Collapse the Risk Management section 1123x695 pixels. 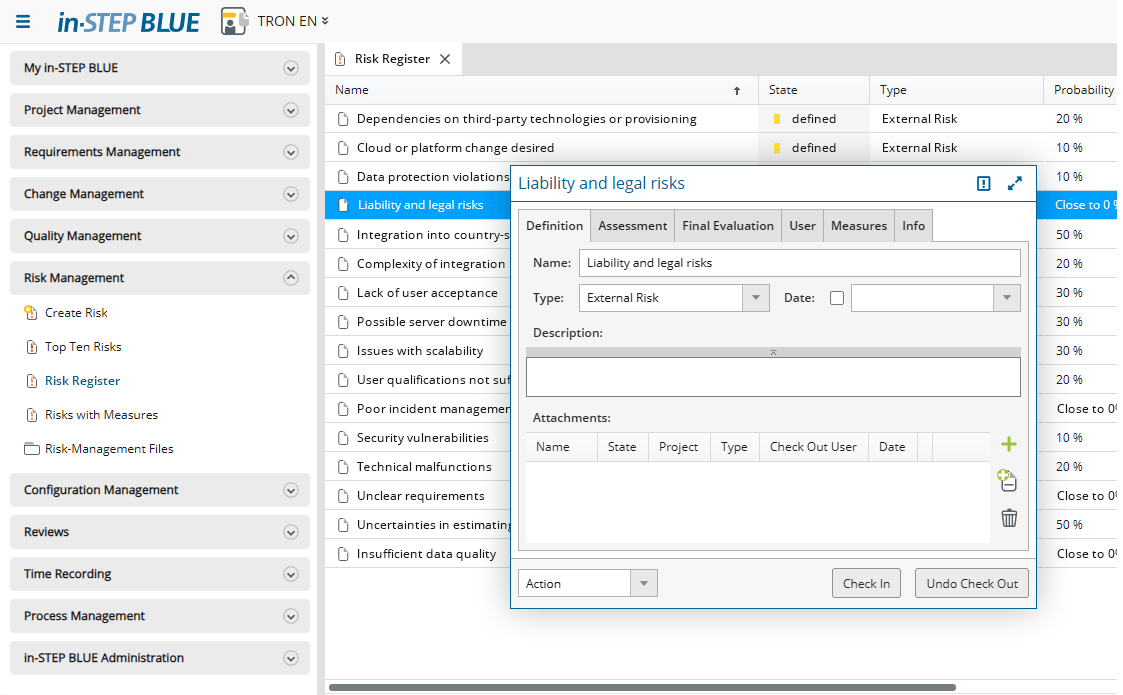coord(291,278)
